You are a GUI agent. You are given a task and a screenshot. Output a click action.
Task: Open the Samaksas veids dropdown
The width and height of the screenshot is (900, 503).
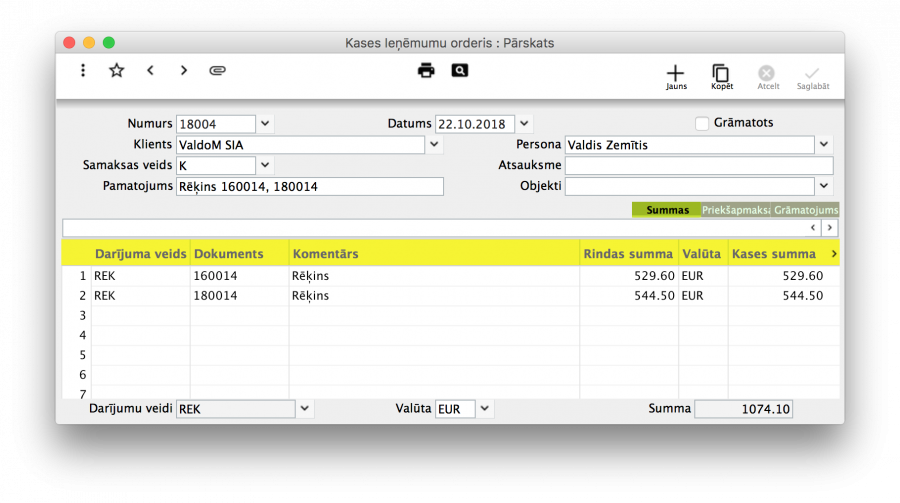click(265, 165)
